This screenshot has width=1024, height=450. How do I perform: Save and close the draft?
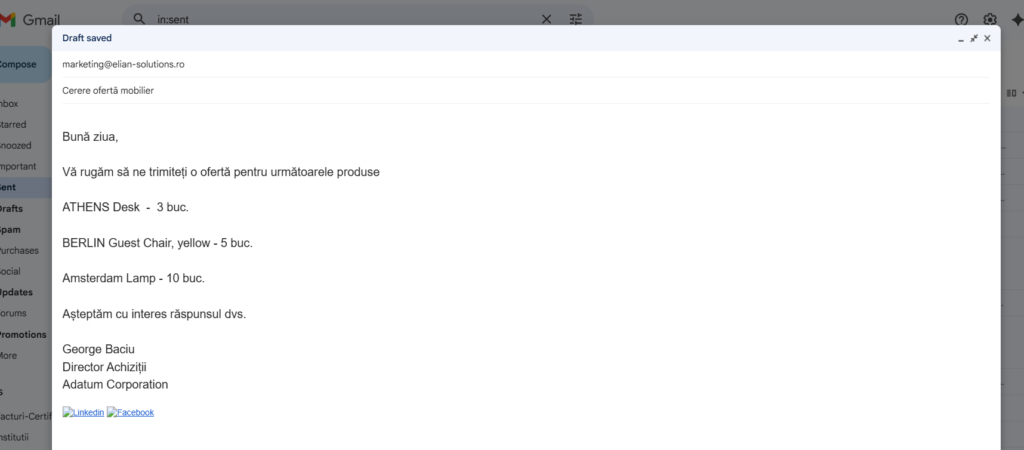point(987,38)
